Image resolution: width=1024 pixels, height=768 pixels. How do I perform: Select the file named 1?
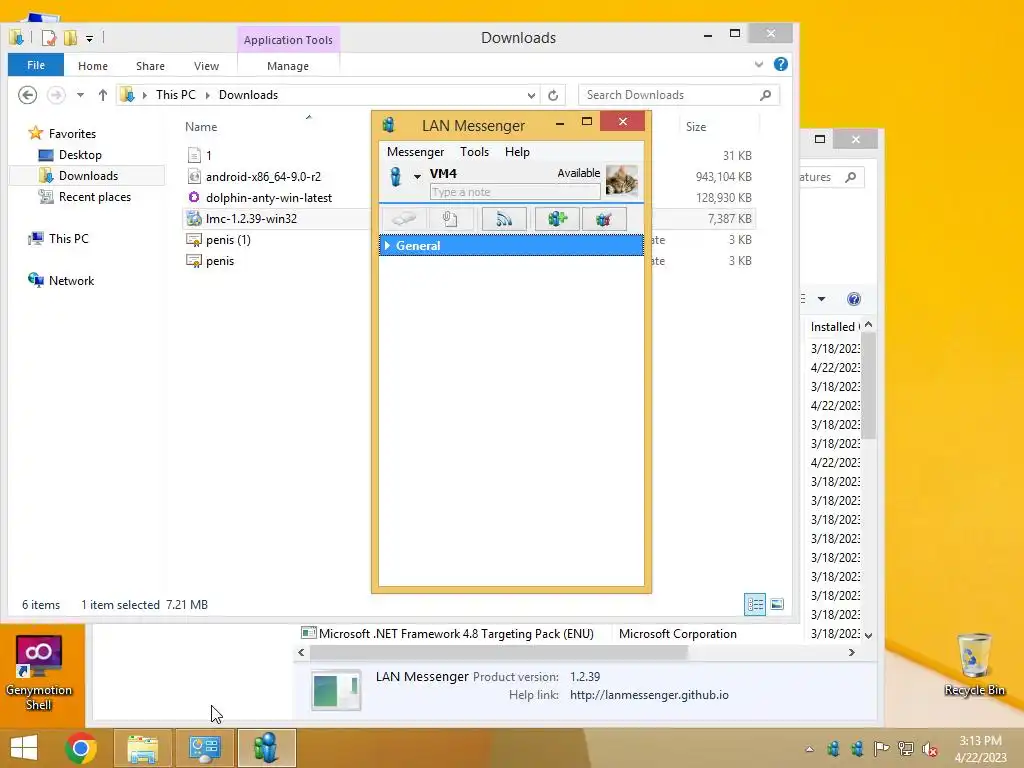(x=208, y=155)
